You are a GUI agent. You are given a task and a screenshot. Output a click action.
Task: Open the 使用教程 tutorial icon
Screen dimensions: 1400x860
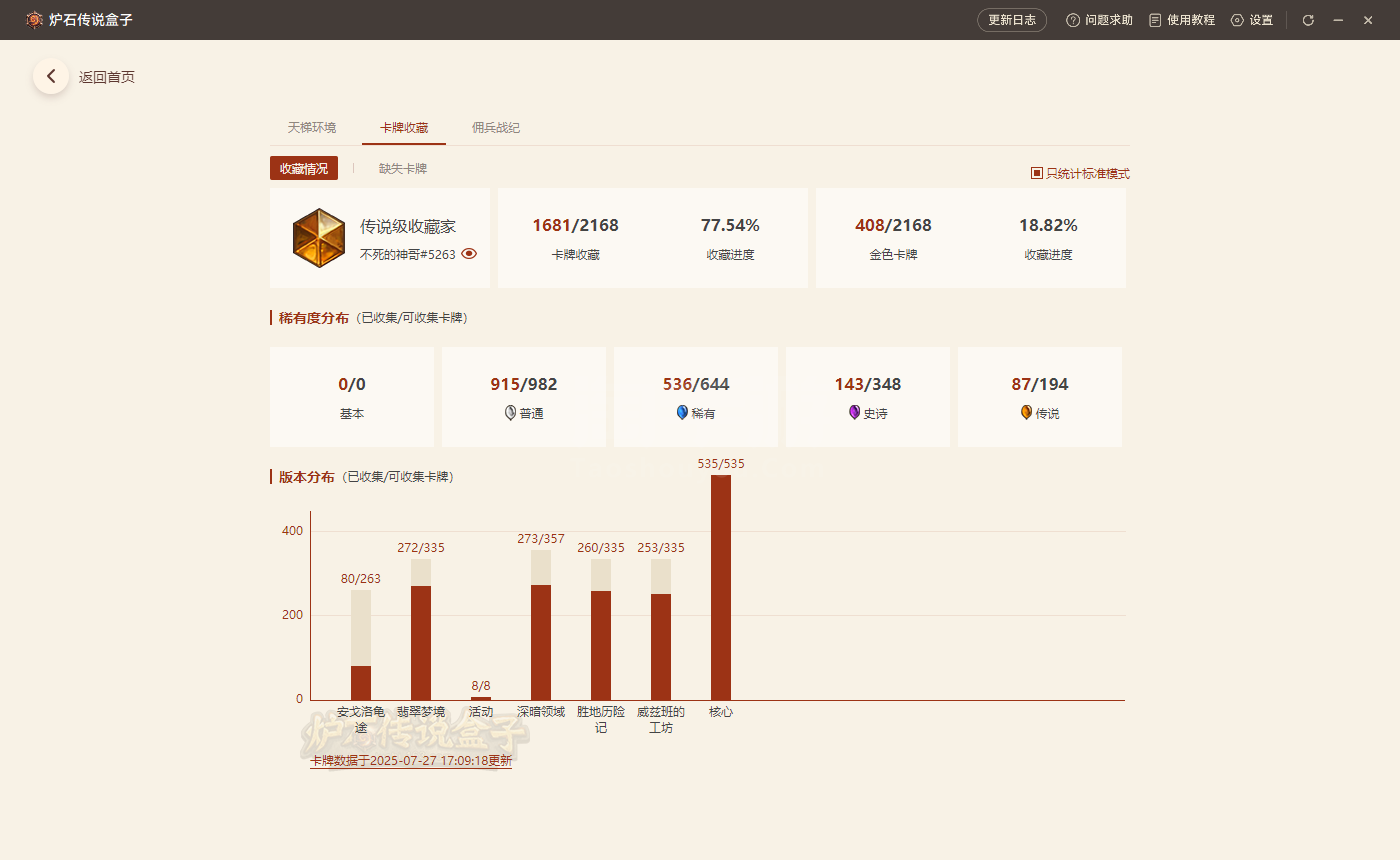pos(1155,20)
